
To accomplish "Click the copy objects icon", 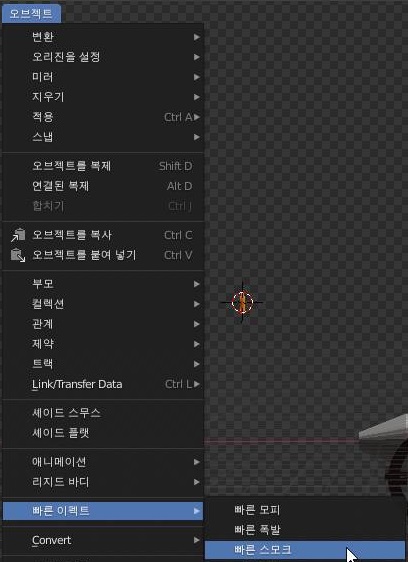I will tap(18, 235).
